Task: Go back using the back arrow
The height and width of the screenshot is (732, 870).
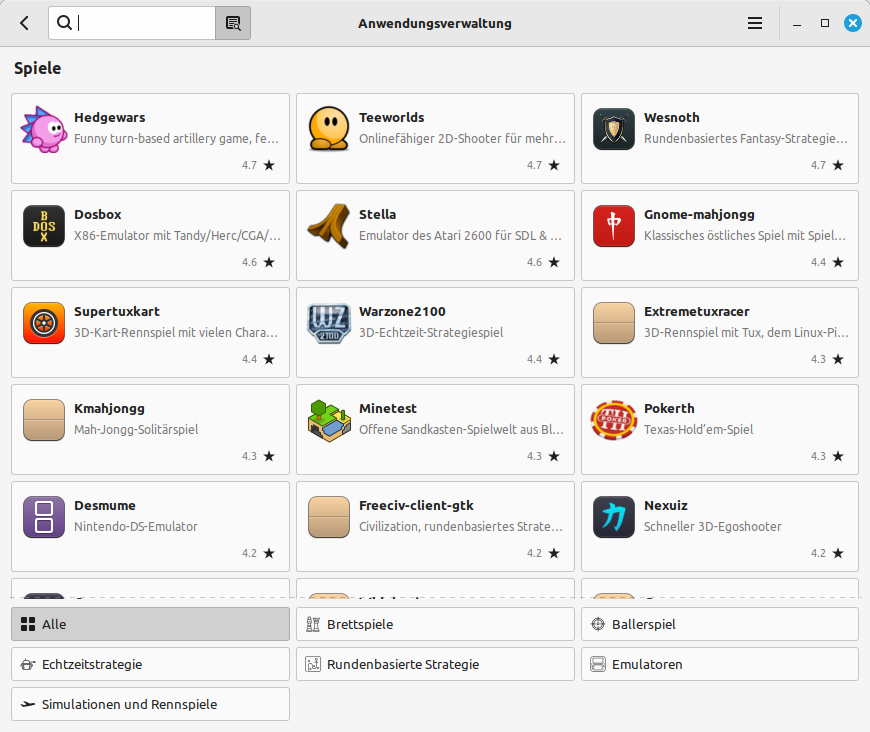Action: (x=24, y=23)
